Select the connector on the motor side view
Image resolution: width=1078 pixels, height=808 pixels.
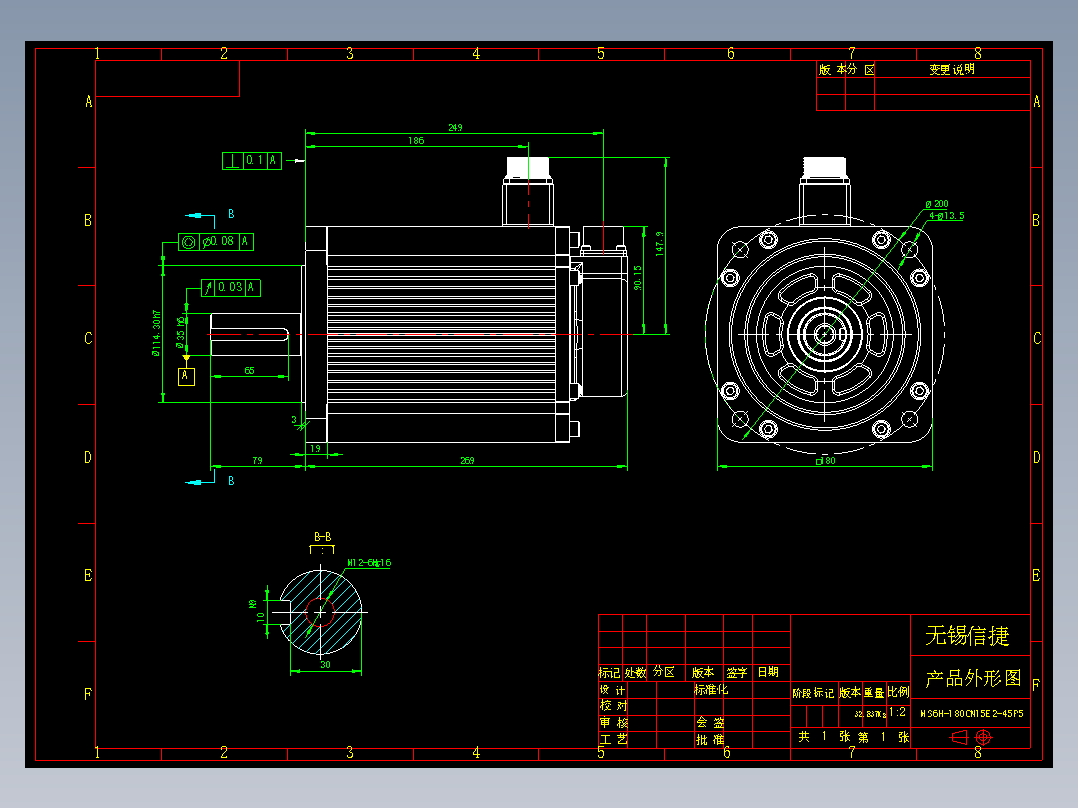528,191
